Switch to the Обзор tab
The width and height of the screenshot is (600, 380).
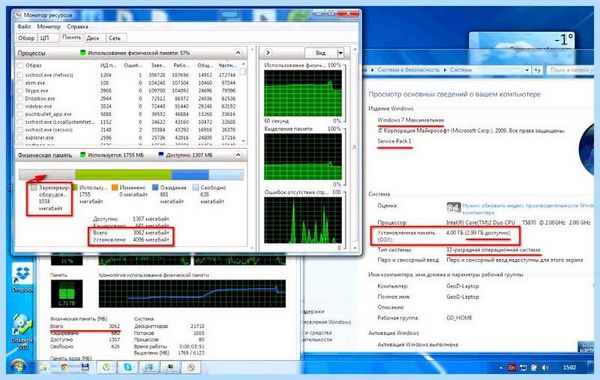pos(26,38)
